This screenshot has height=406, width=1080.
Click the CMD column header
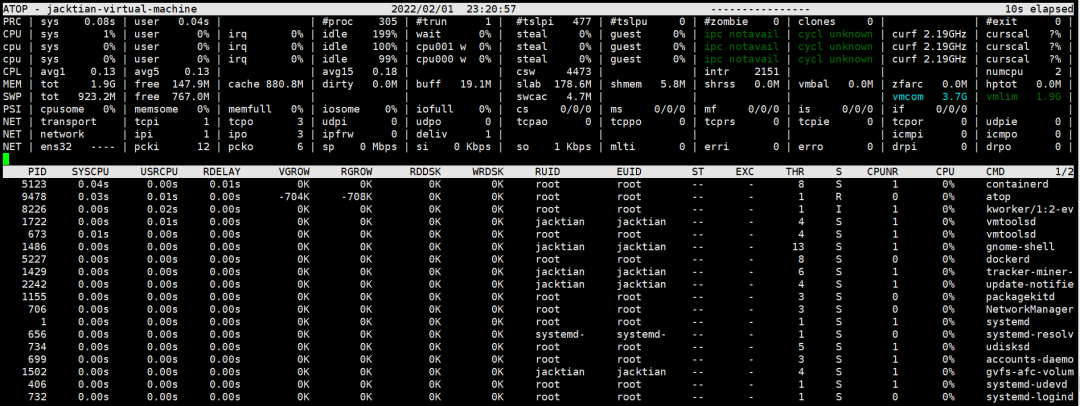[995, 172]
